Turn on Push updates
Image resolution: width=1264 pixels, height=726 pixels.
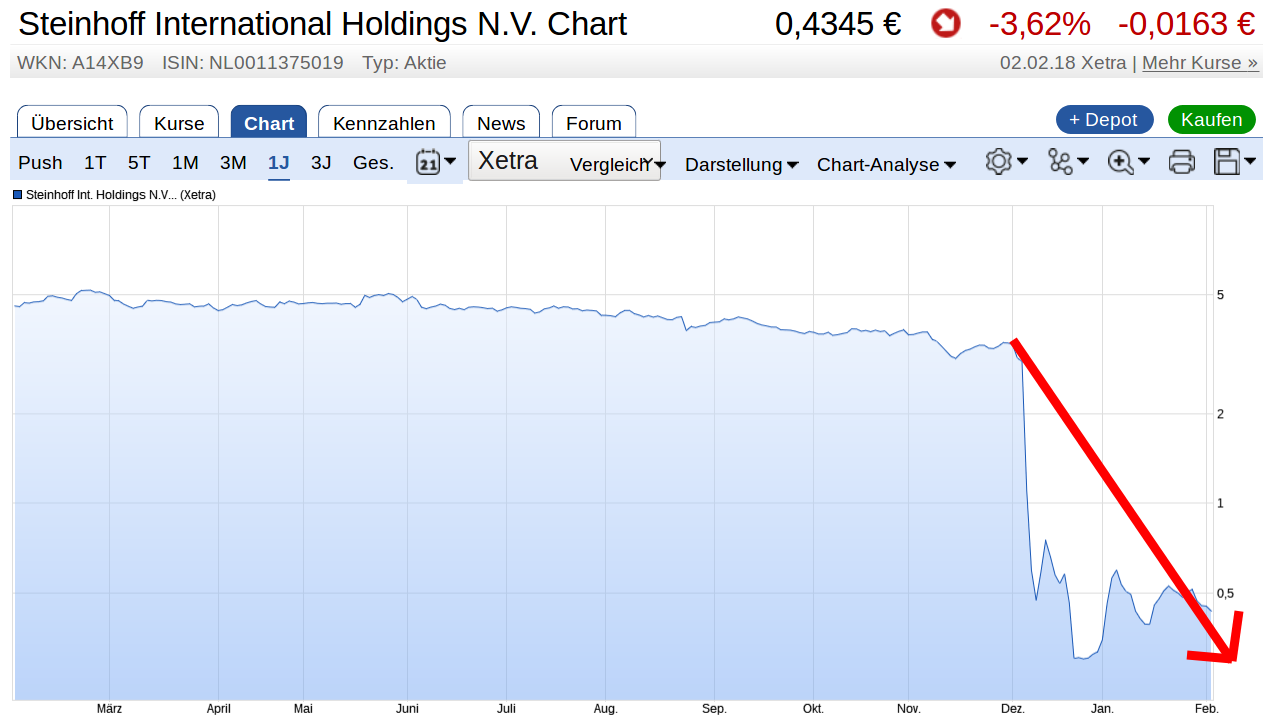40,162
